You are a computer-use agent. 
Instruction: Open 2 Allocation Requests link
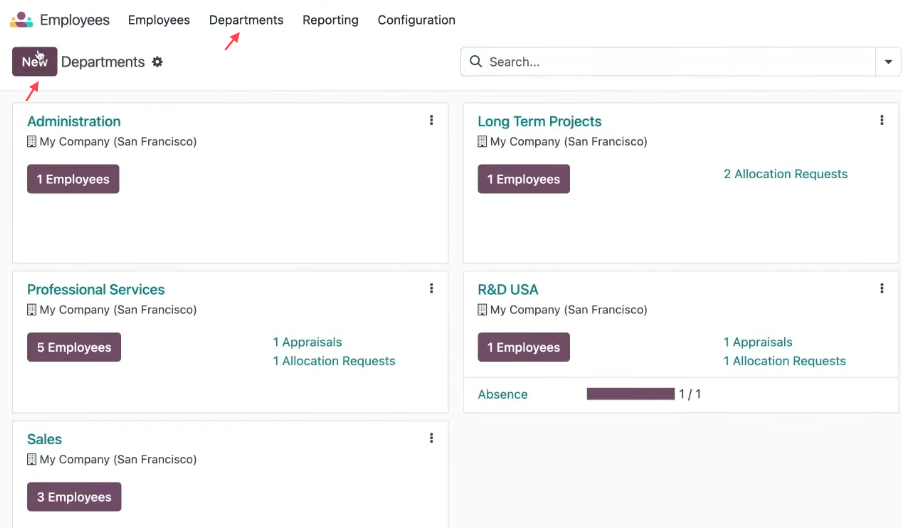coord(785,174)
